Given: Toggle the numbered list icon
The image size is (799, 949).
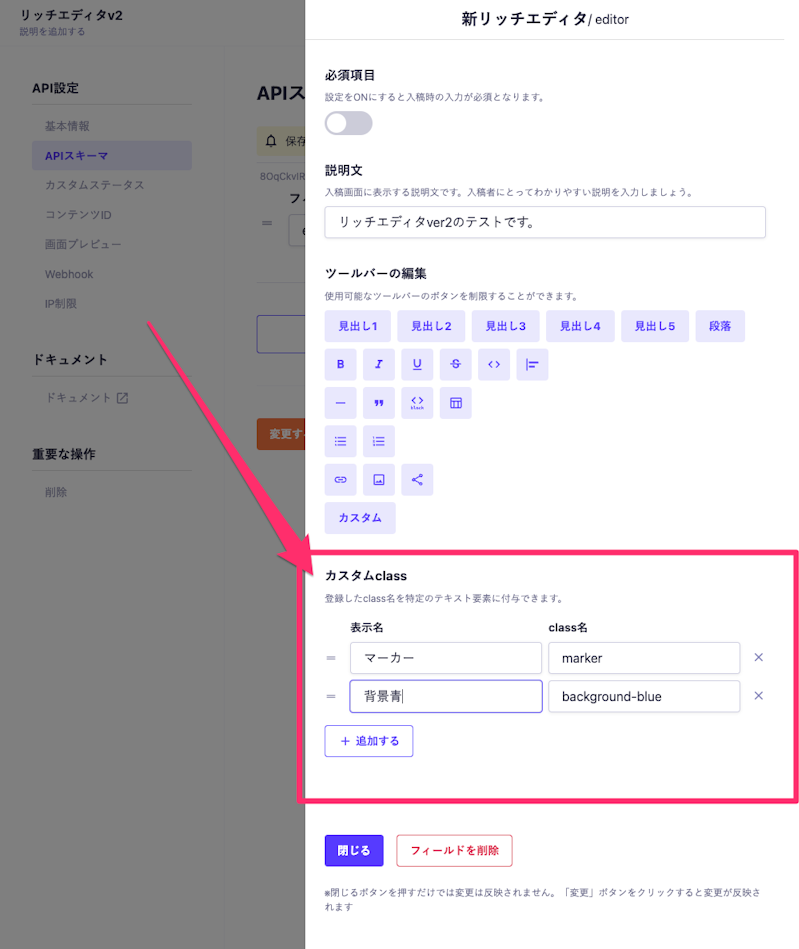Looking at the screenshot, I should [379, 441].
